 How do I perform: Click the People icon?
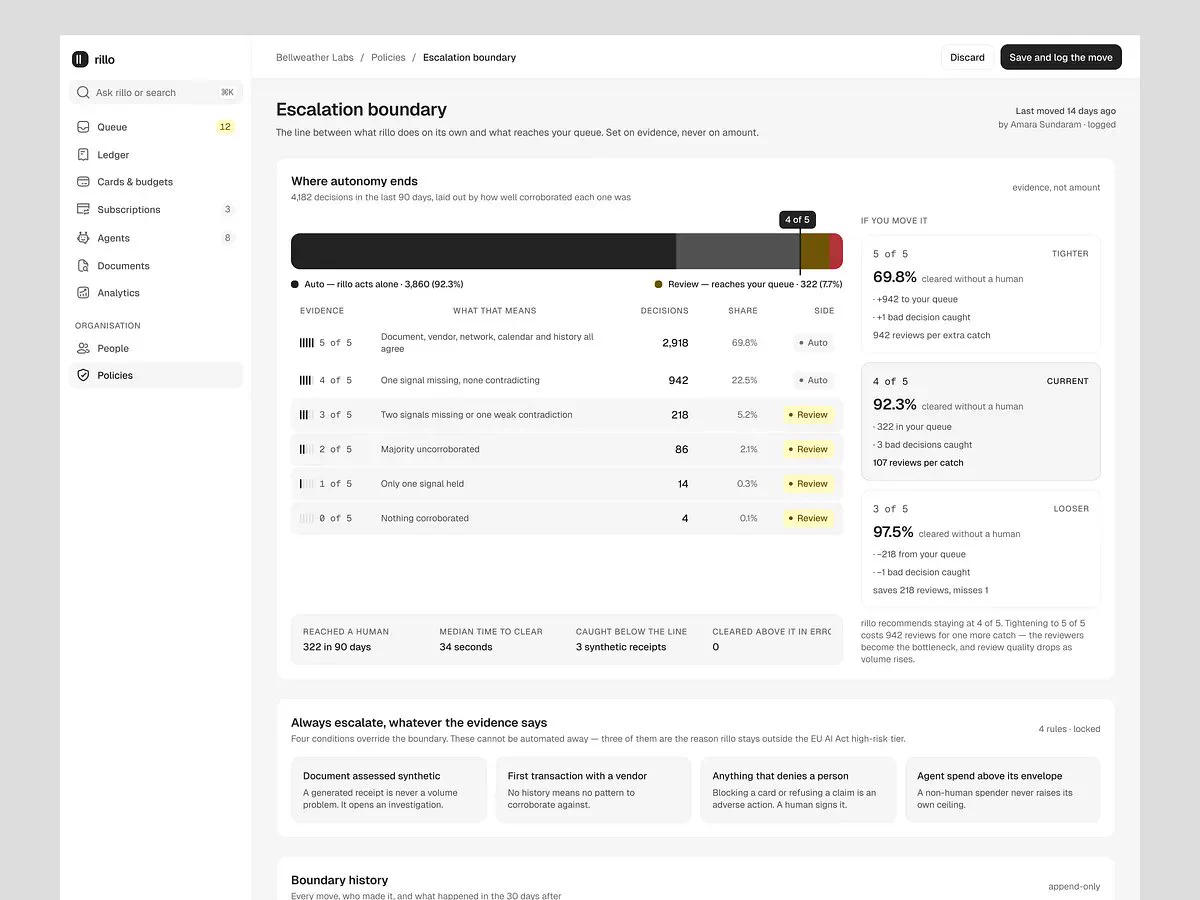click(x=83, y=348)
